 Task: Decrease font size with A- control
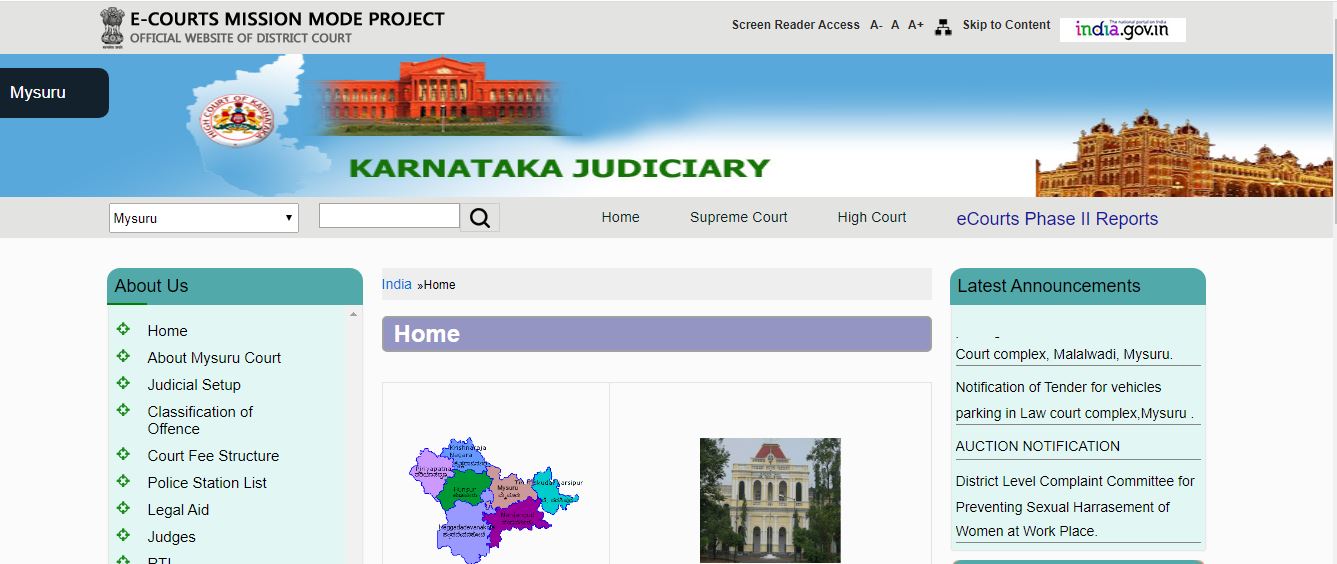click(876, 25)
